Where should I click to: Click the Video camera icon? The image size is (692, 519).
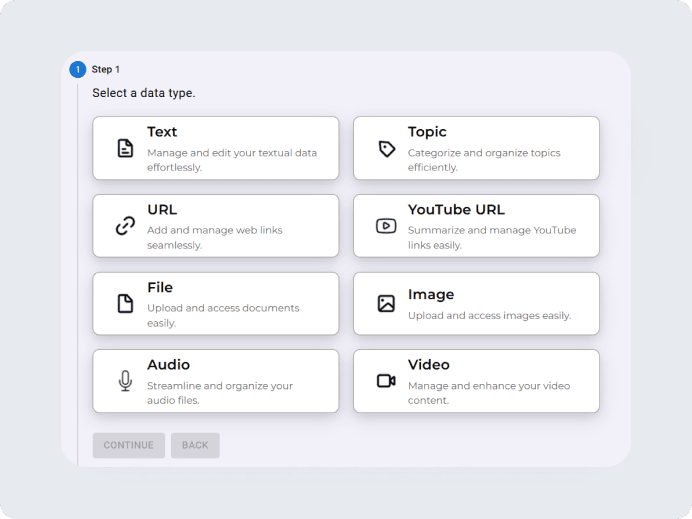coord(386,381)
